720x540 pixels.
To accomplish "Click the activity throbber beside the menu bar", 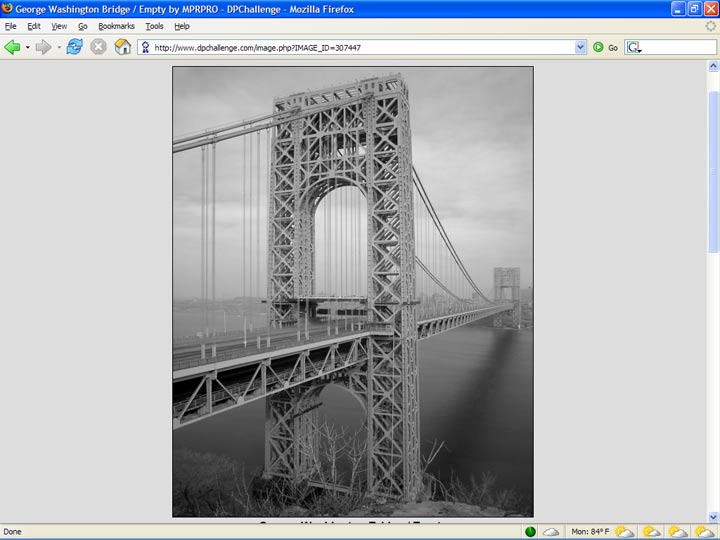I will point(710,26).
